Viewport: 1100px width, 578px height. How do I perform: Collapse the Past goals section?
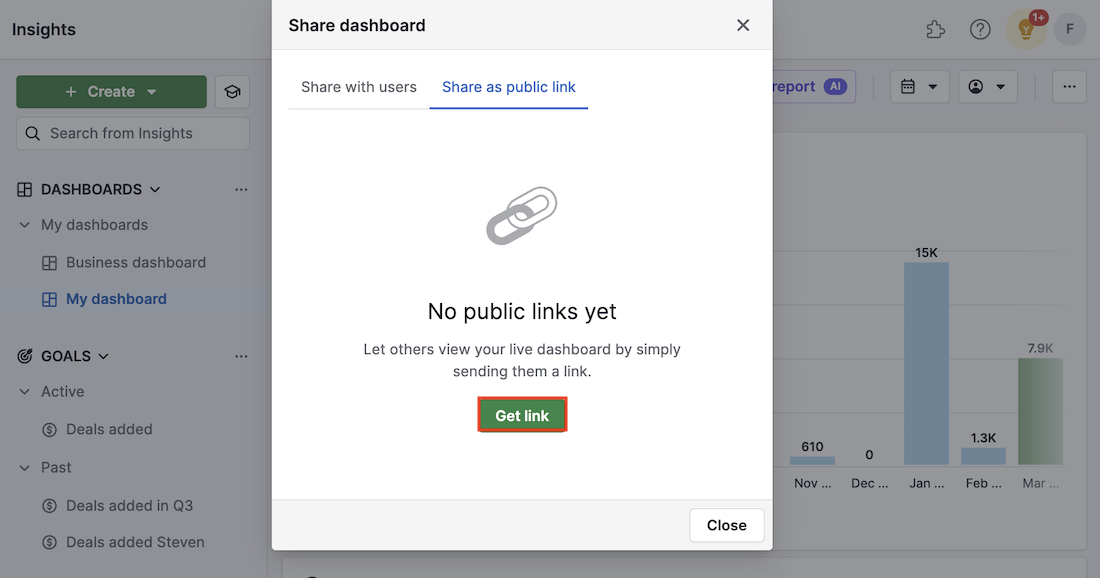(x=23, y=467)
